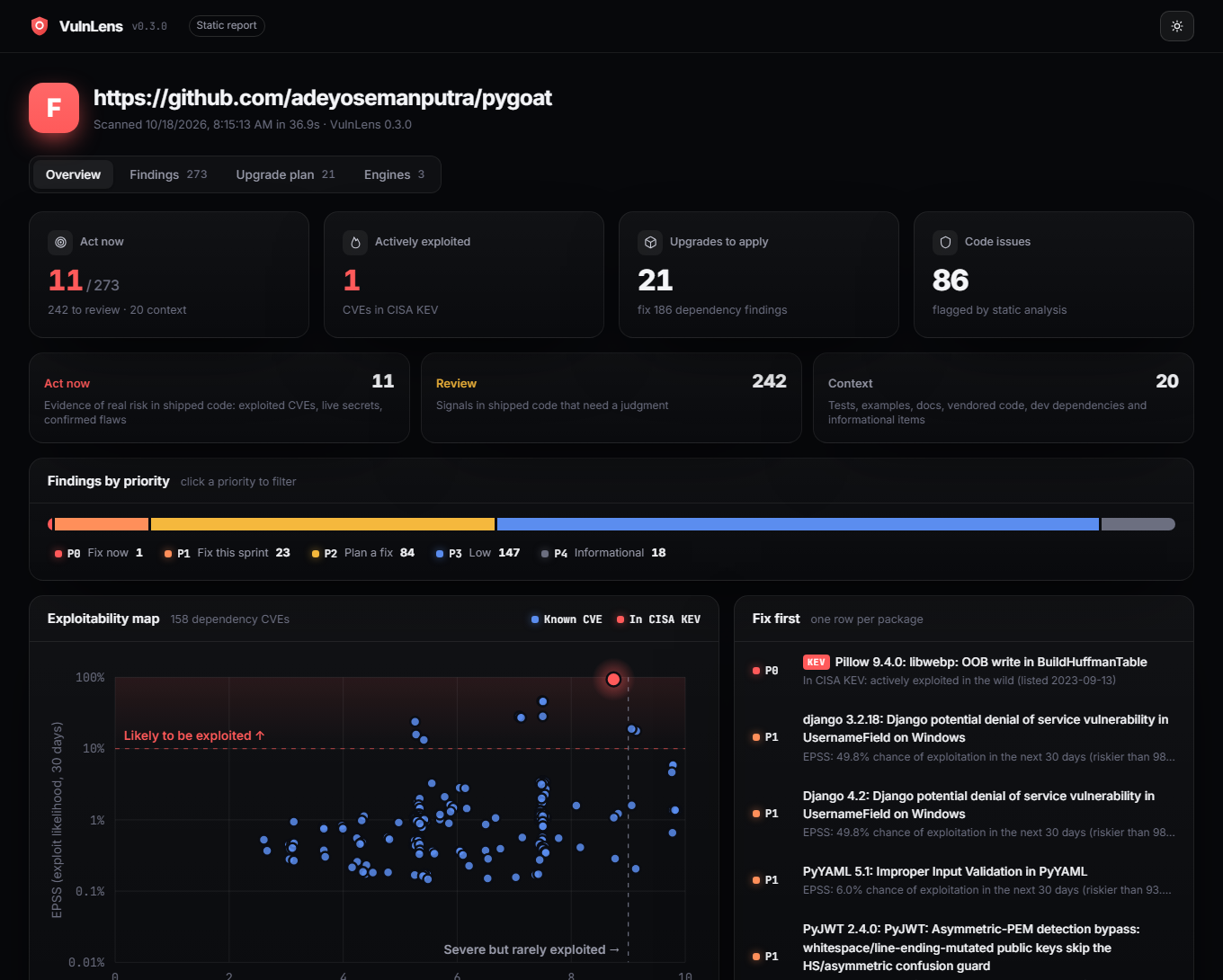Click the 'Likely to be exploited' chart label
This screenshot has height=980, width=1223.
tap(194, 735)
